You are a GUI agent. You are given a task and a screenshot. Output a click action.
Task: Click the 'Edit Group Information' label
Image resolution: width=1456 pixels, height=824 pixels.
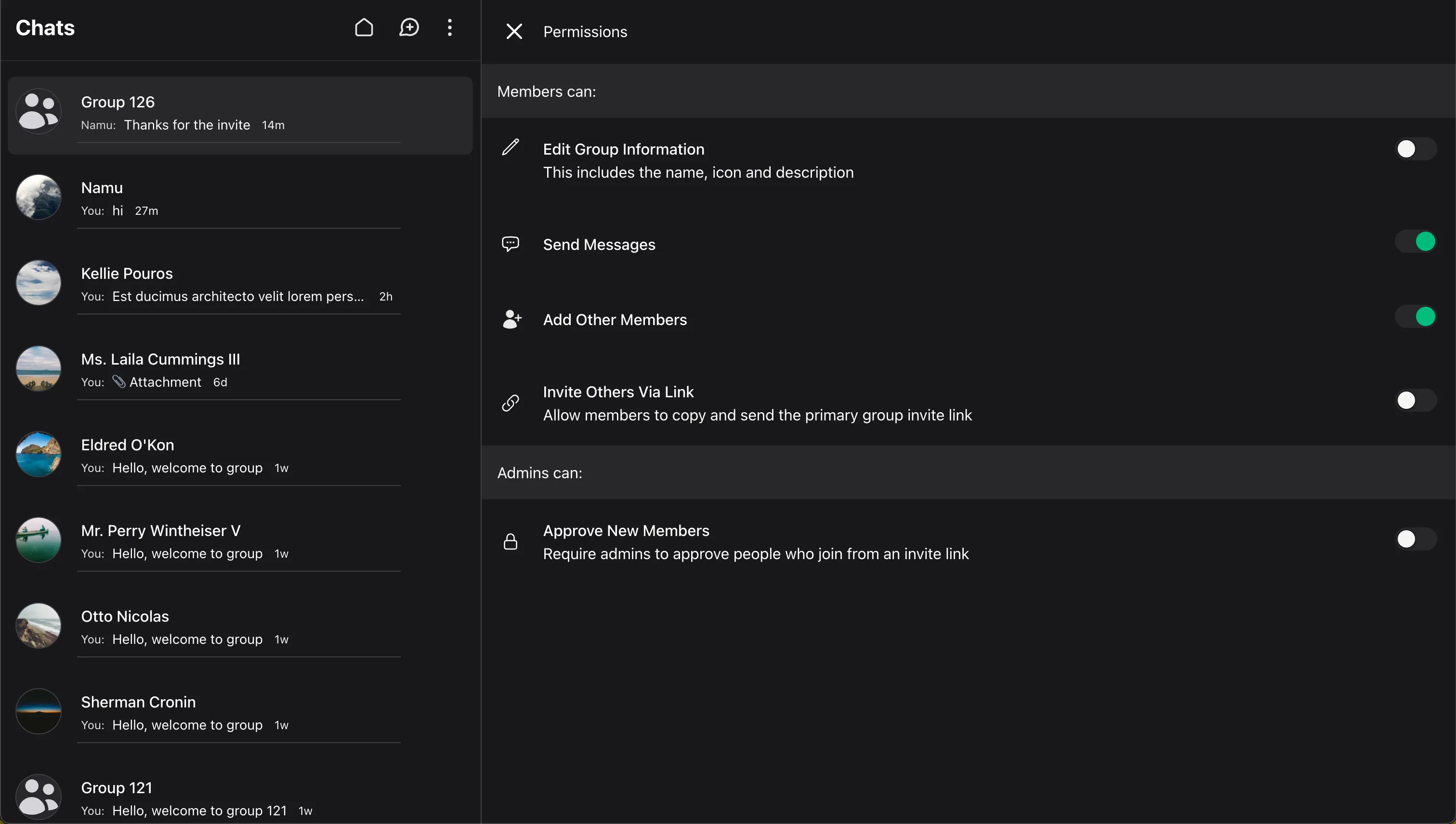pyautogui.click(x=624, y=149)
